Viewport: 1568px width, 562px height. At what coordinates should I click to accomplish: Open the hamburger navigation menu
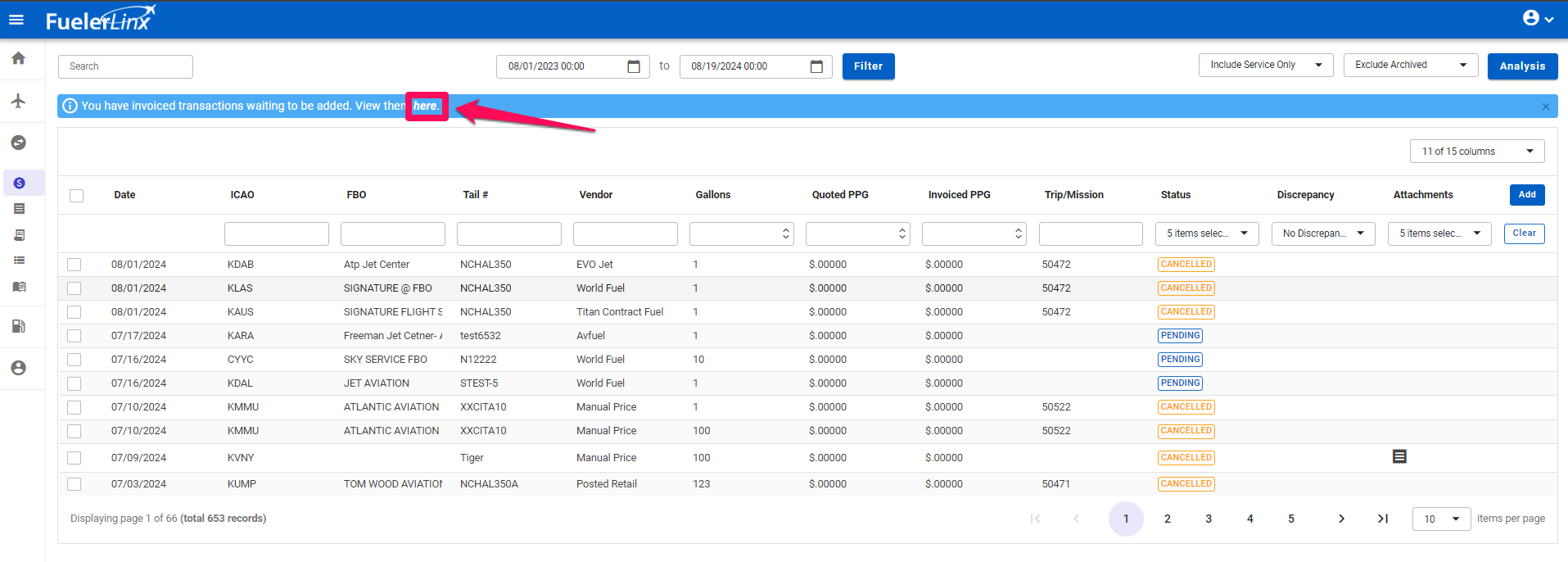tap(16, 20)
